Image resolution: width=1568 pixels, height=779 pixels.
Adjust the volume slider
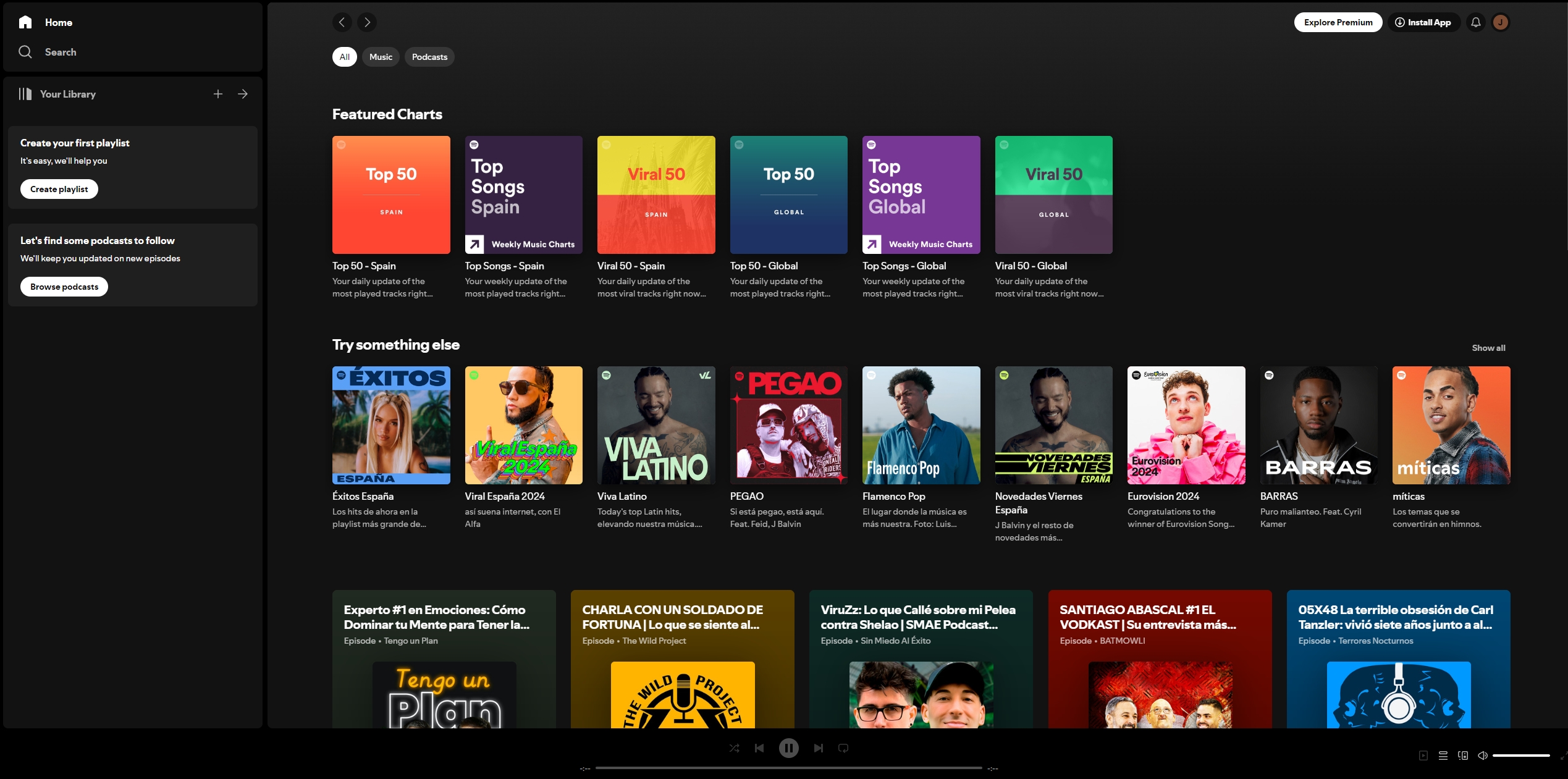(x=1521, y=756)
